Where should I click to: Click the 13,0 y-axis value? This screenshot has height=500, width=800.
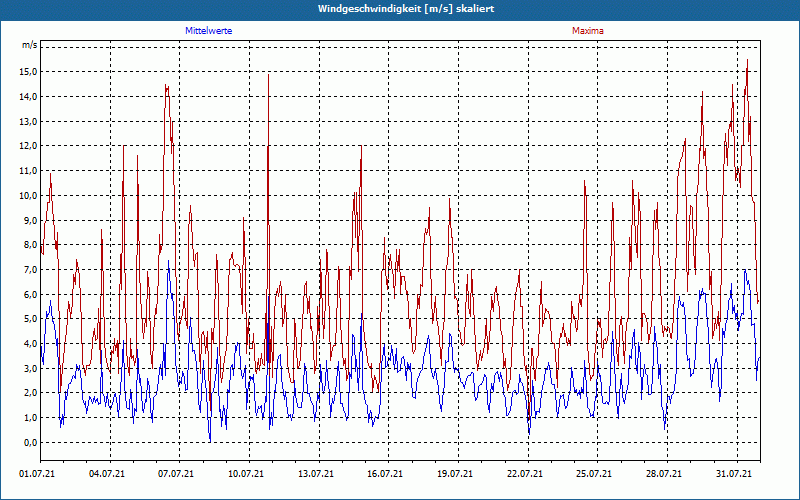click(28, 121)
